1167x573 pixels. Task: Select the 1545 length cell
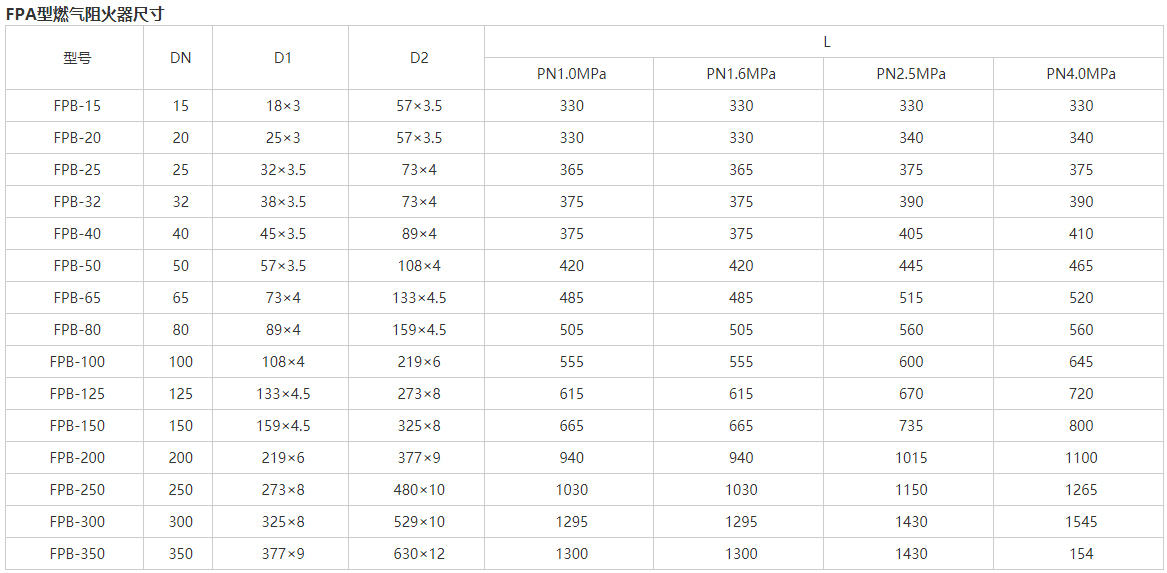click(1081, 522)
